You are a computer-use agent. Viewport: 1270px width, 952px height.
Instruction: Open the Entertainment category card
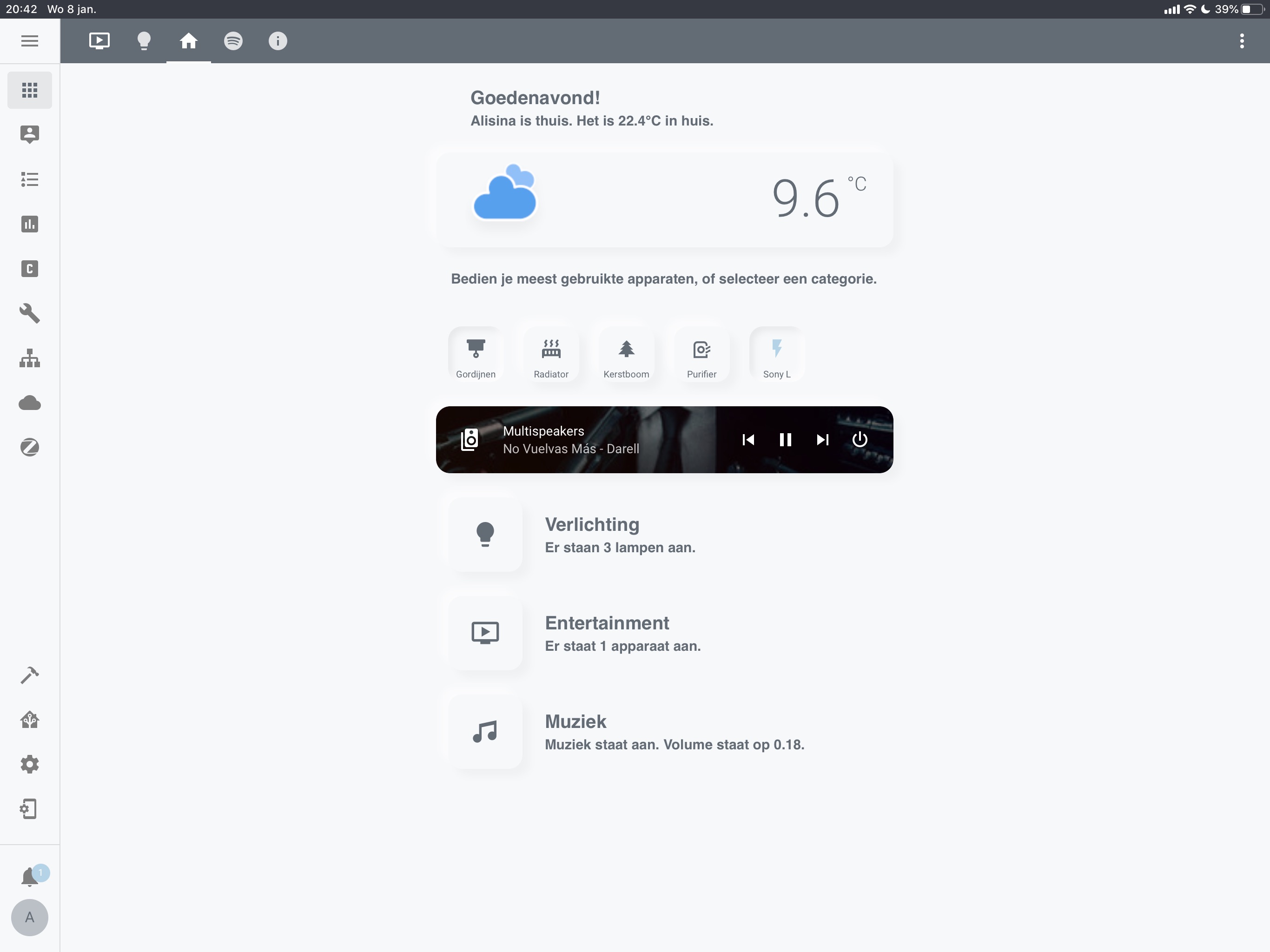607,633
